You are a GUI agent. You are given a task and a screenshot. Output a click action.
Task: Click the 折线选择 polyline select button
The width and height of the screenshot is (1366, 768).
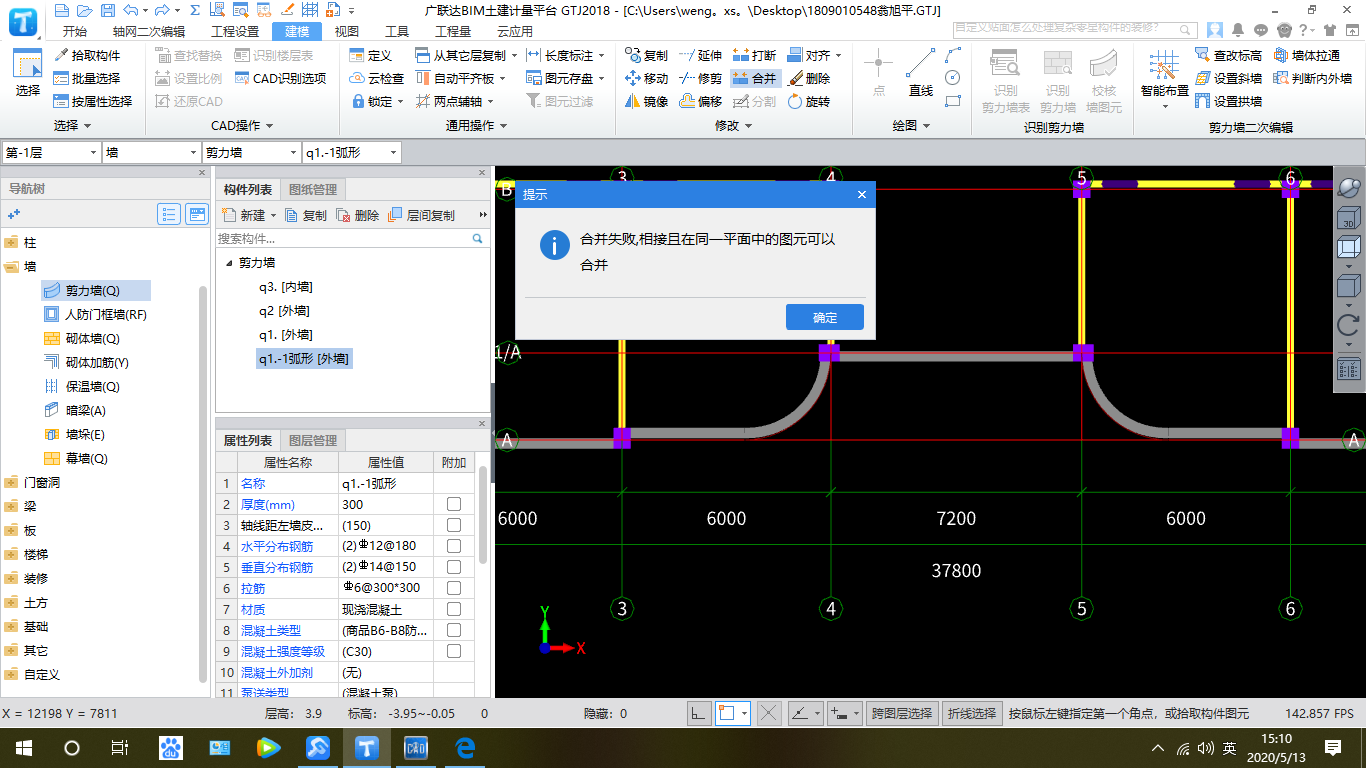point(973,713)
